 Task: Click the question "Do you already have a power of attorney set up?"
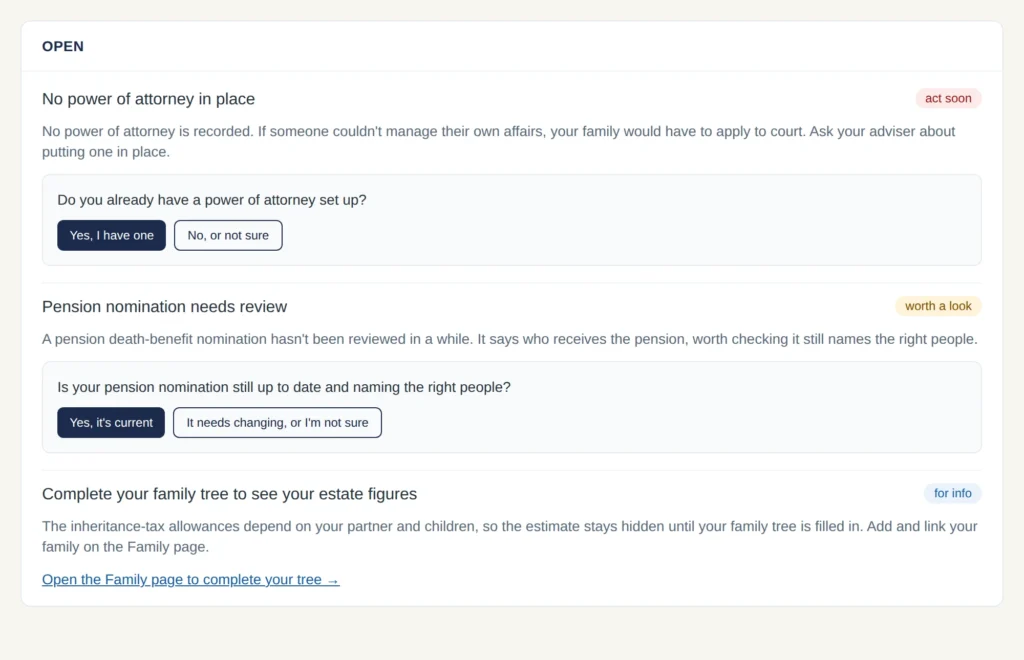point(212,200)
